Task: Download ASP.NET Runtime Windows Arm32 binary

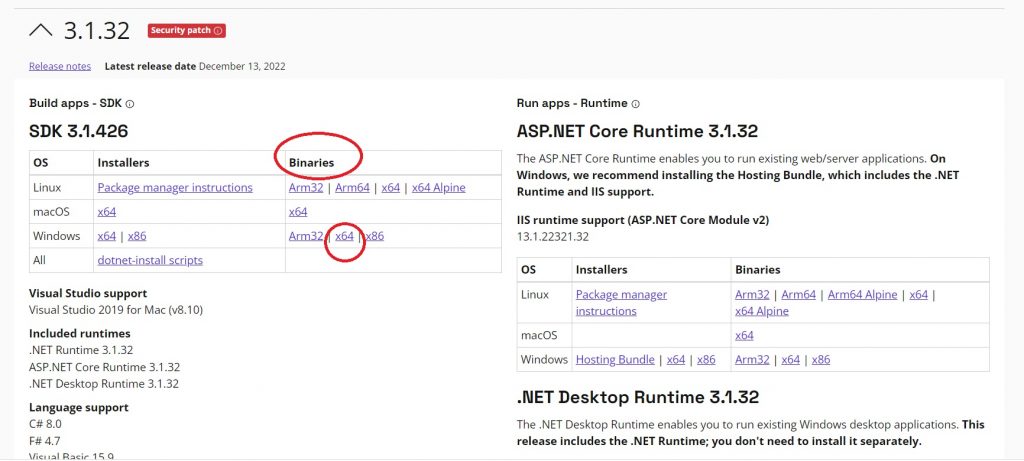Action: 752,359
